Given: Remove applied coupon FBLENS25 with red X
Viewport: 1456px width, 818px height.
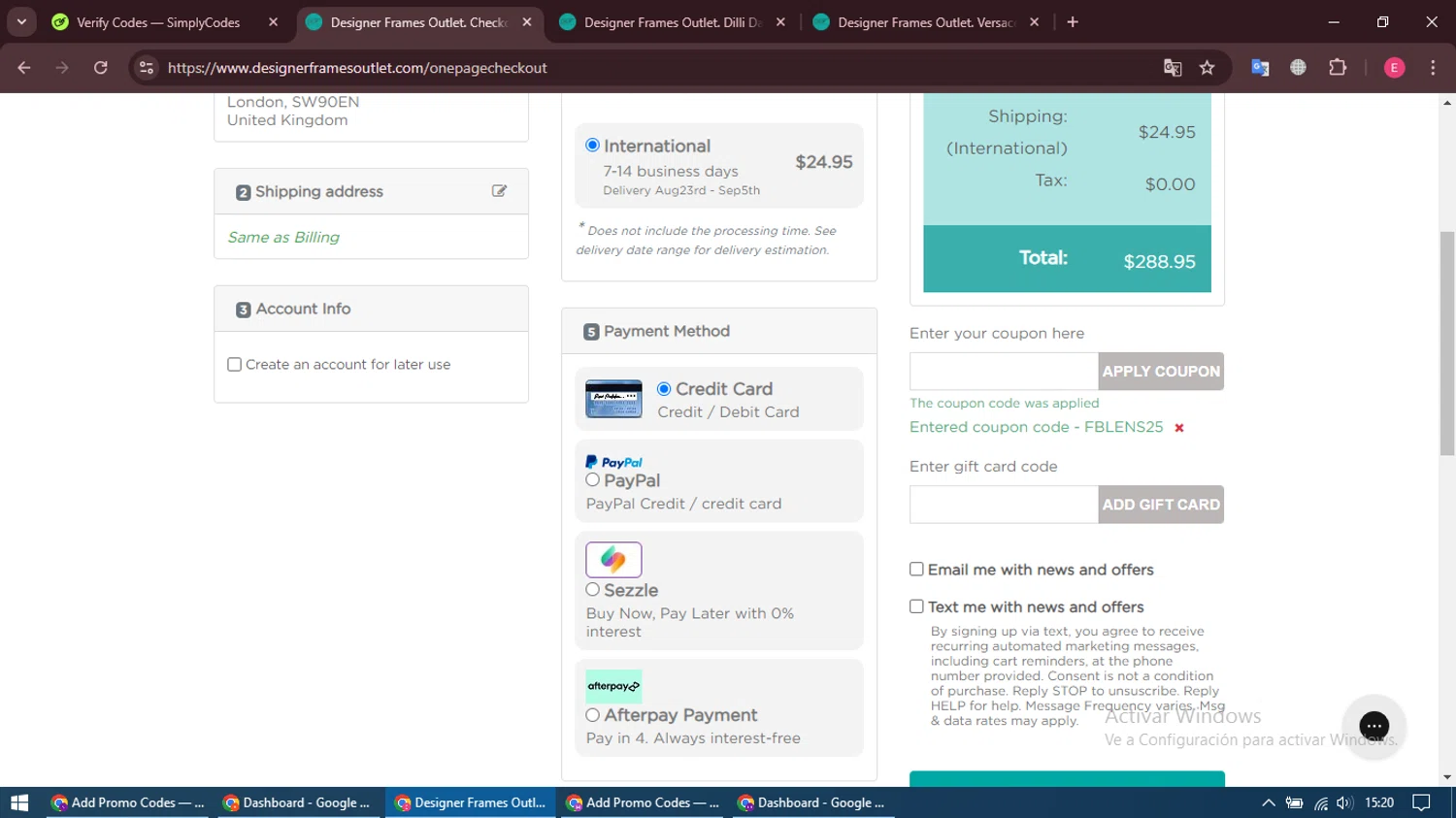Looking at the screenshot, I should [x=1179, y=428].
